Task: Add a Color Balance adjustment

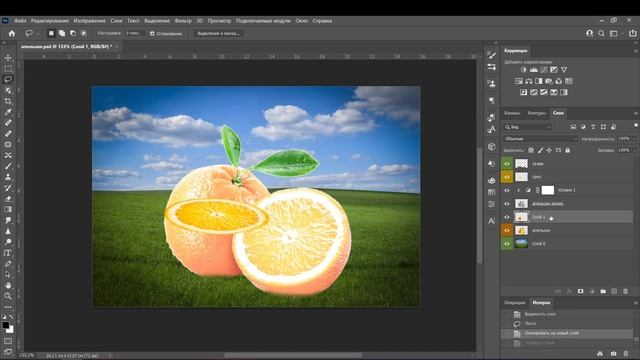Action: coord(529,81)
